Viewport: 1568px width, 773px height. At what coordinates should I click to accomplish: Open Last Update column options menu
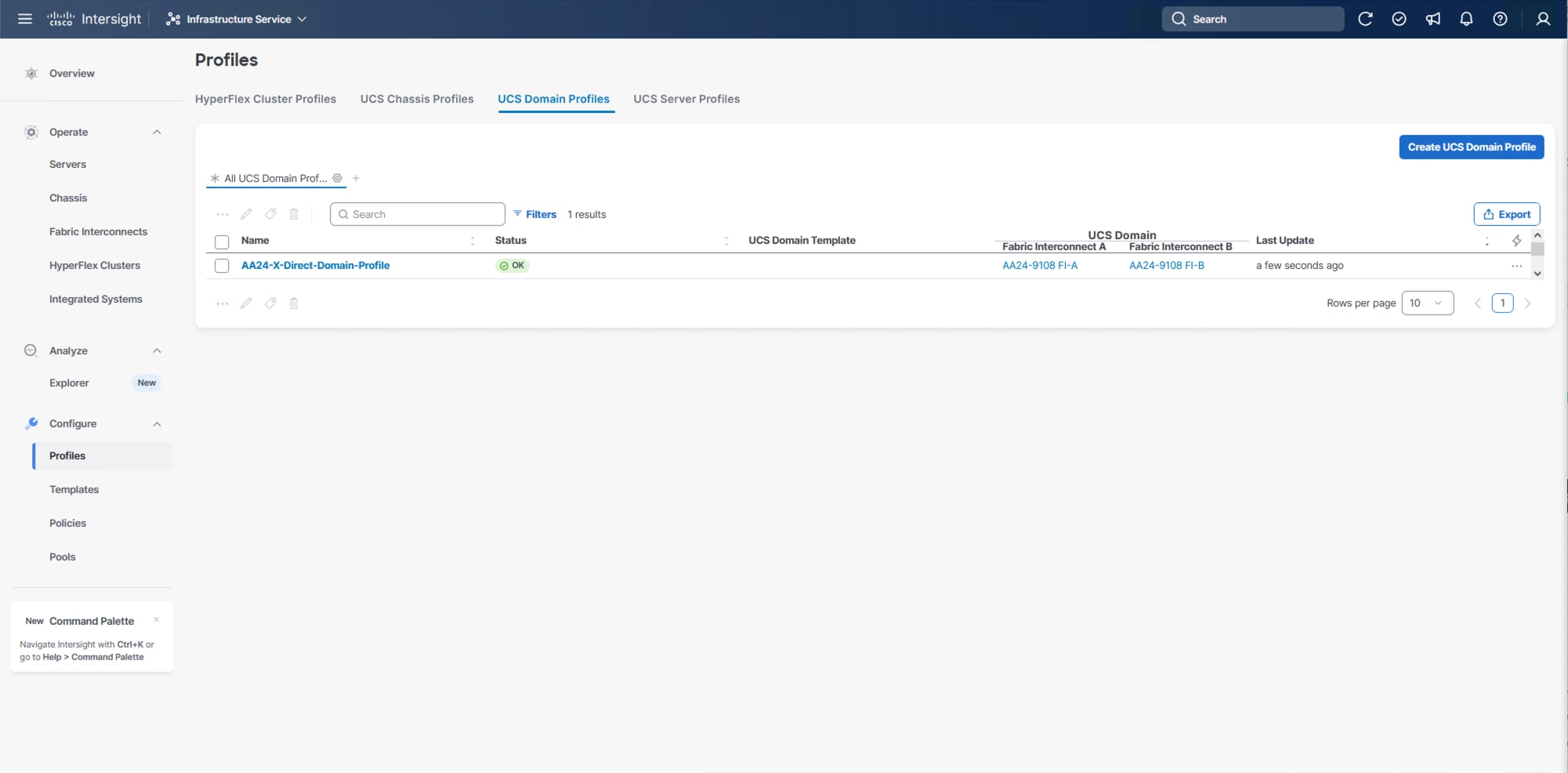click(x=1487, y=241)
